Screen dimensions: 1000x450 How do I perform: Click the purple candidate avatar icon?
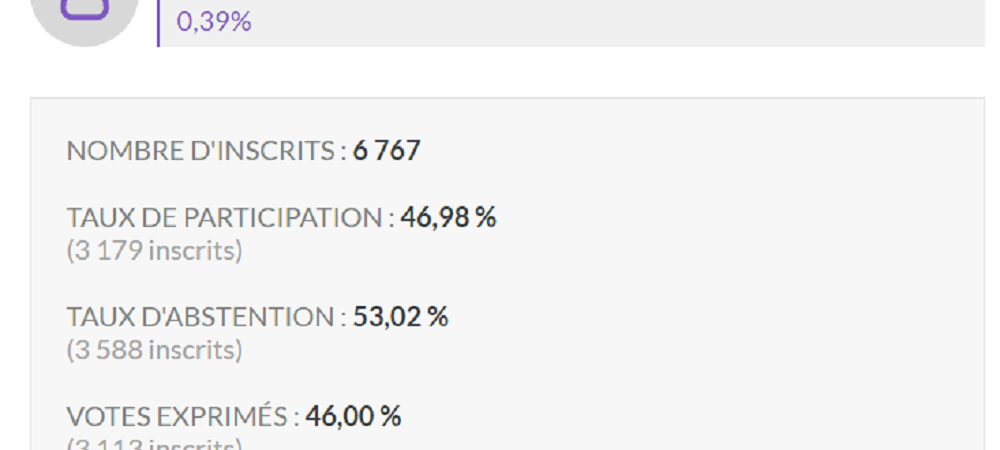point(84,10)
